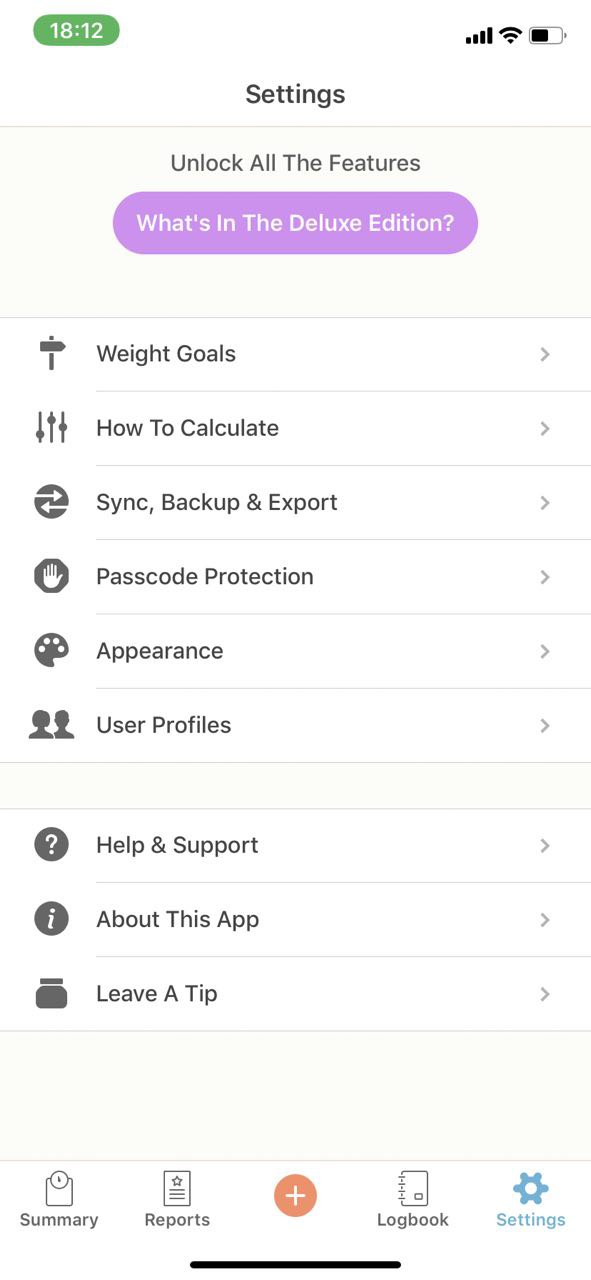Image resolution: width=591 pixels, height=1280 pixels.
Task: Expand Weight Goals using its chevron
Action: 545,354
